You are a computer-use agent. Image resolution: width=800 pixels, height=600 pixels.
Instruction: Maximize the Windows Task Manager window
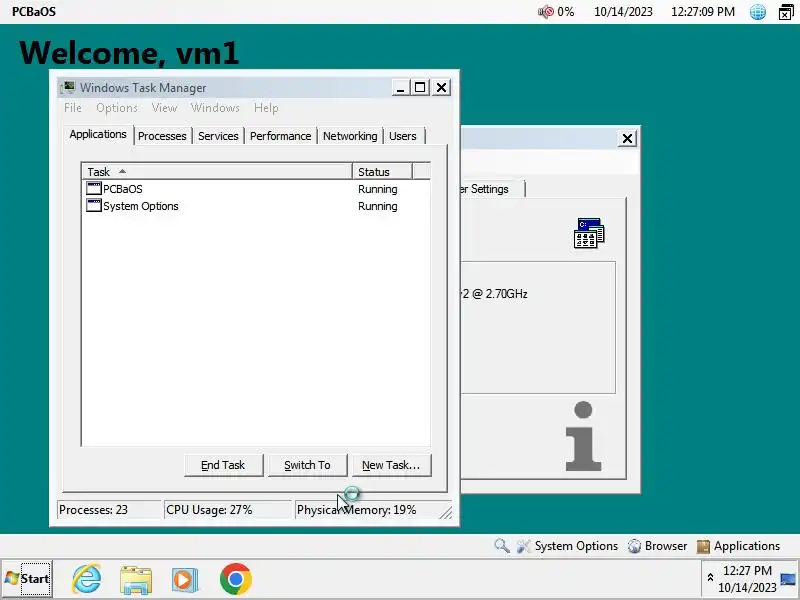[420, 88]
